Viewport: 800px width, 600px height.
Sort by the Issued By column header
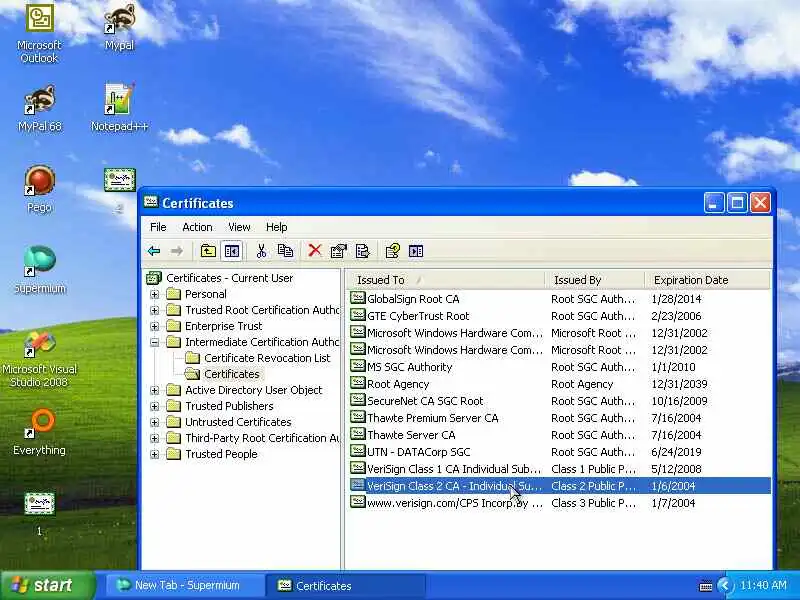pyautogui.click(x=594, y=280)
